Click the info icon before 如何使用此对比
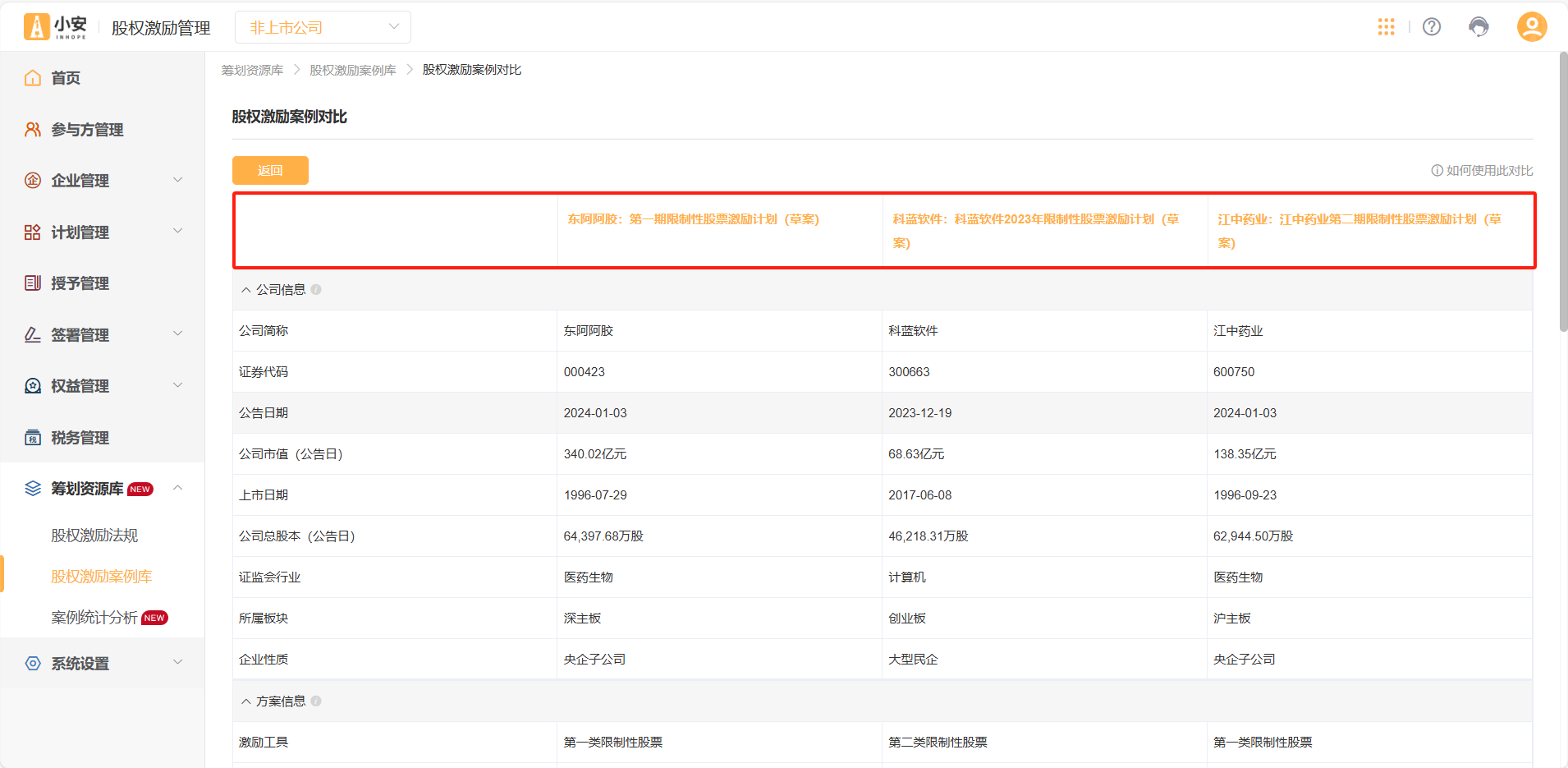Viewport: 1568px width, 768px height. pos(1437,171)
